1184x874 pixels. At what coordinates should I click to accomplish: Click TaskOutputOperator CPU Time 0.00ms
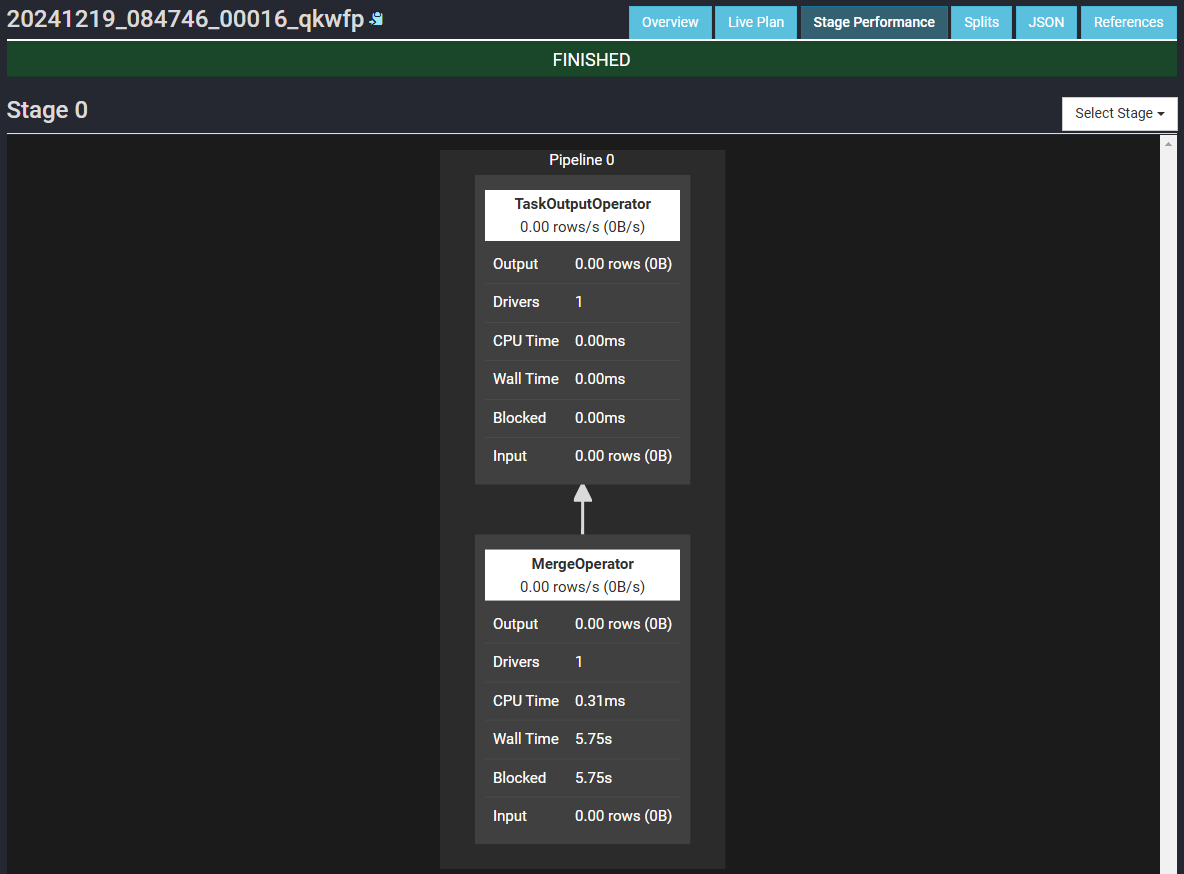click(600, 341)
